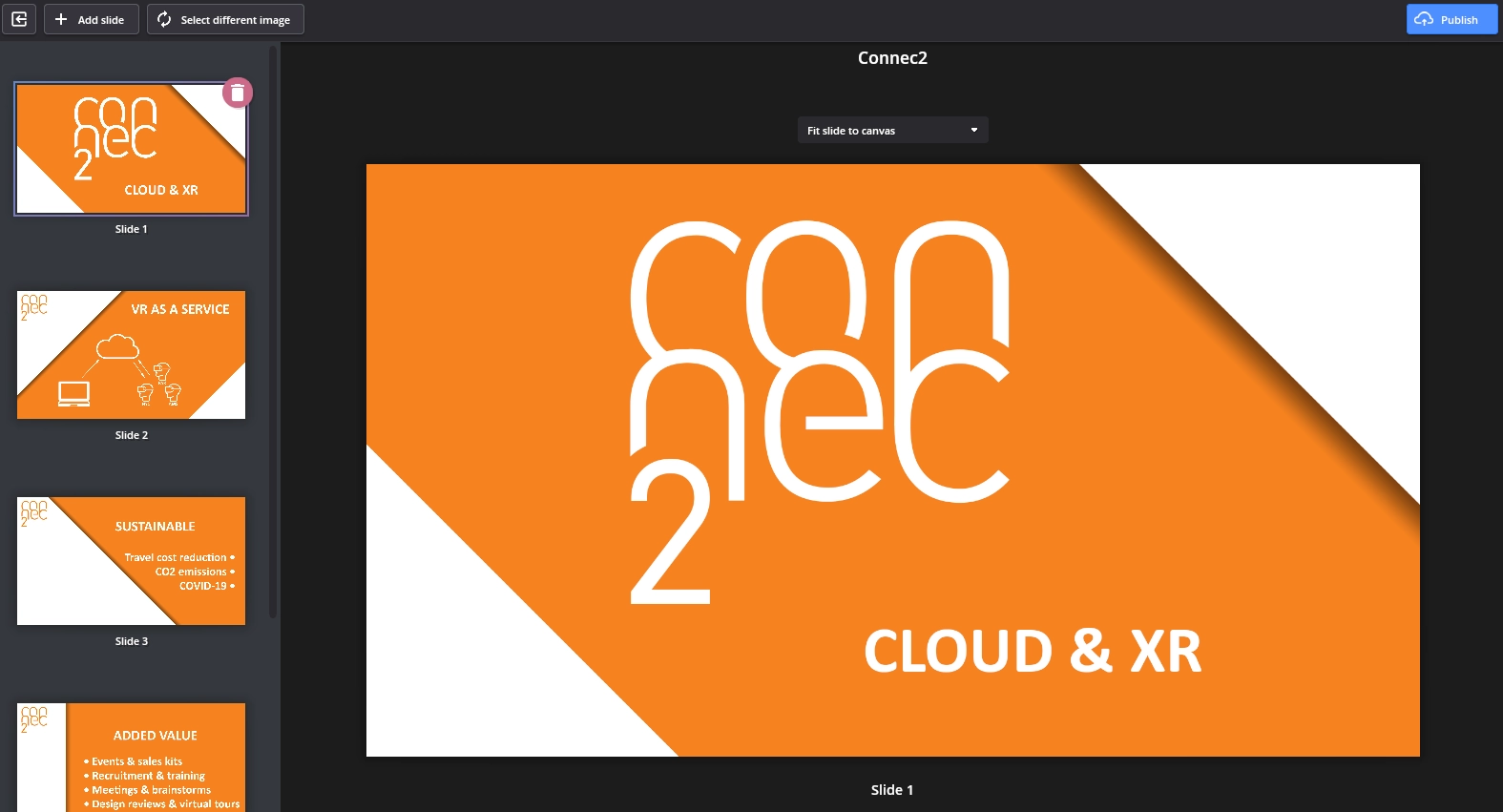Click the cloud upload icon in Publish
The height and width of the screenshot is (812, 1503).
(1424, 19)
